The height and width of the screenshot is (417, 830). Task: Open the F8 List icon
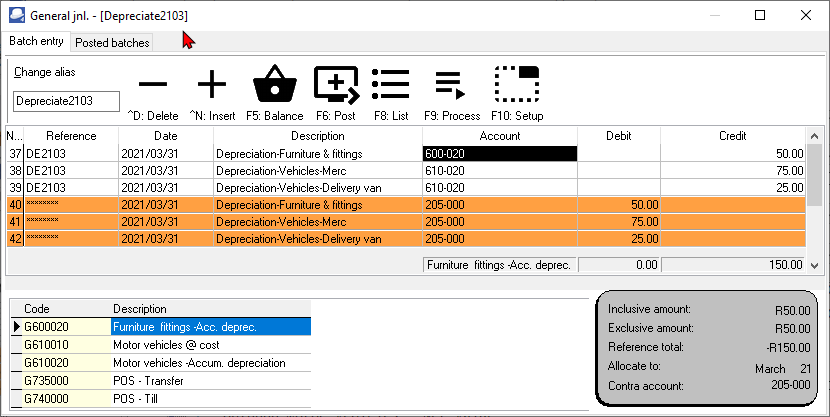(391, 84)
